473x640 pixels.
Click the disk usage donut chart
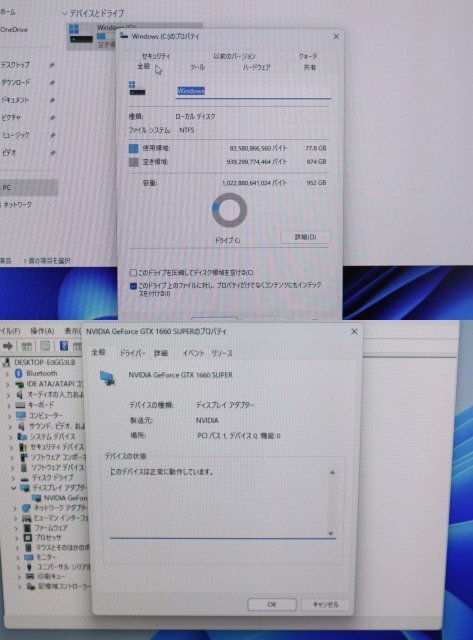coord(229,210)
